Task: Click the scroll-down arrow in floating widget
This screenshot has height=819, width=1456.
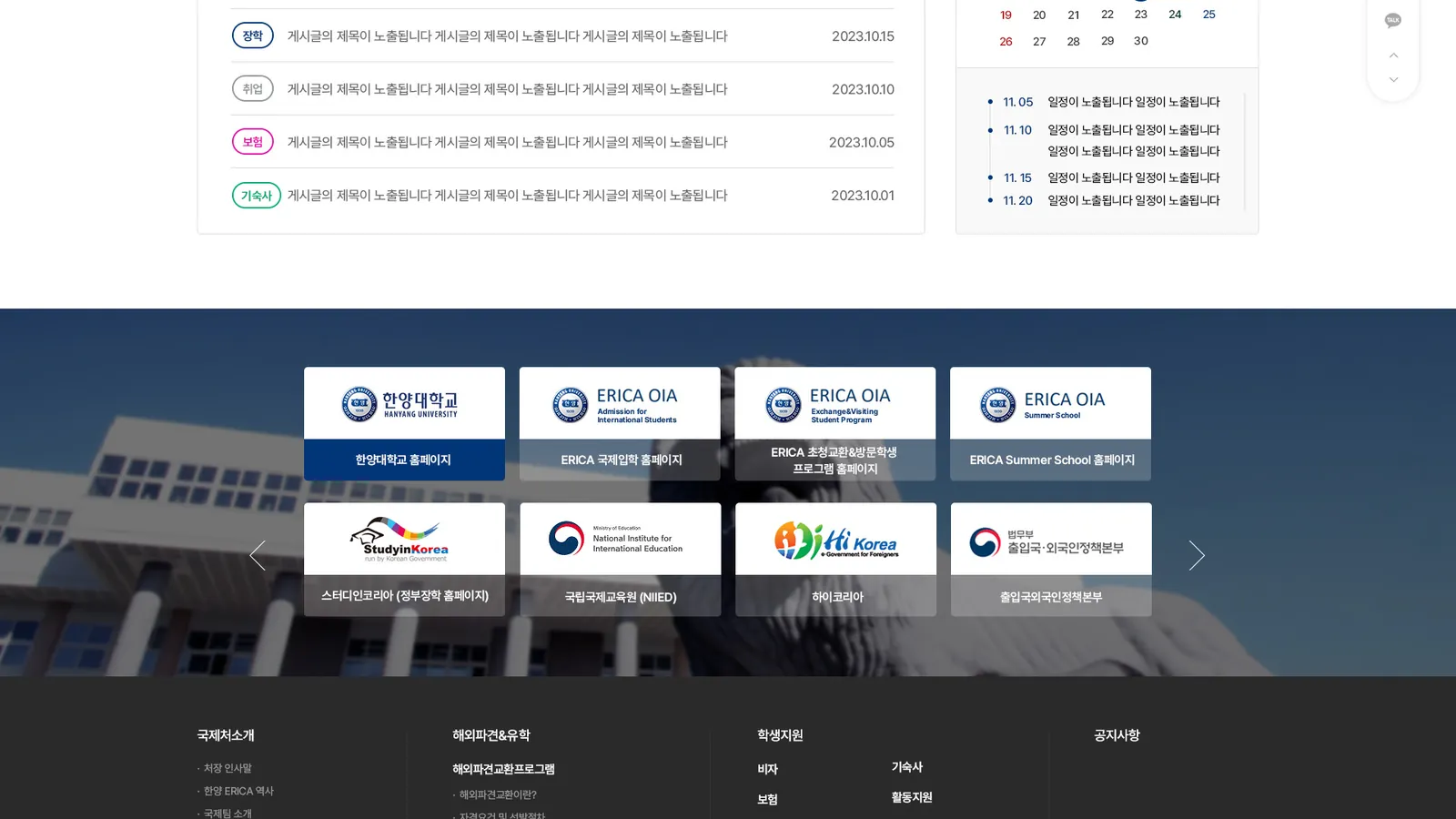Action: click(1393, 80)
